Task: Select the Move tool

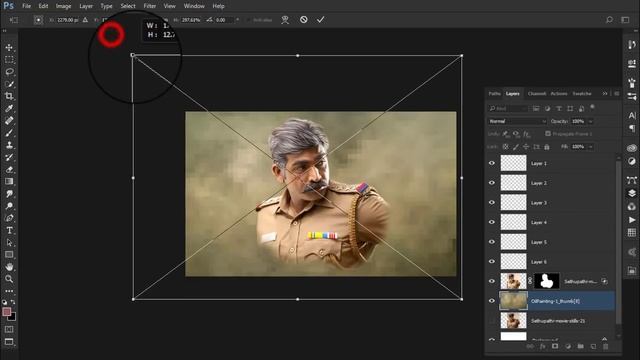Action: click(x=9, y=48)
